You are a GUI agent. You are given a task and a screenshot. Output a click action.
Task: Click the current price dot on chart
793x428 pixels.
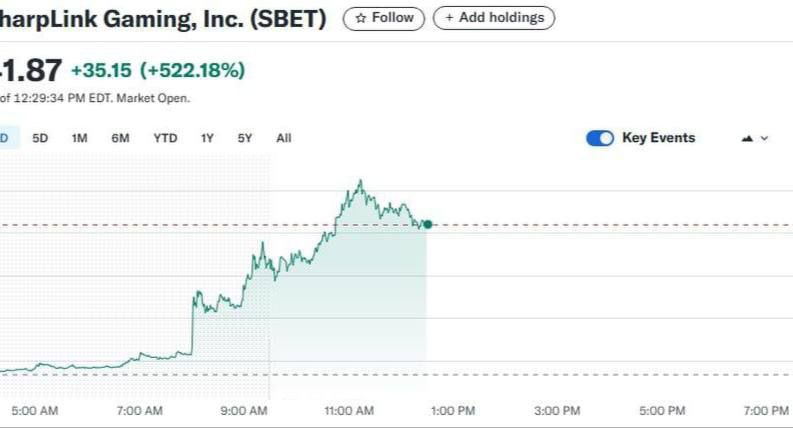point(427,224)
